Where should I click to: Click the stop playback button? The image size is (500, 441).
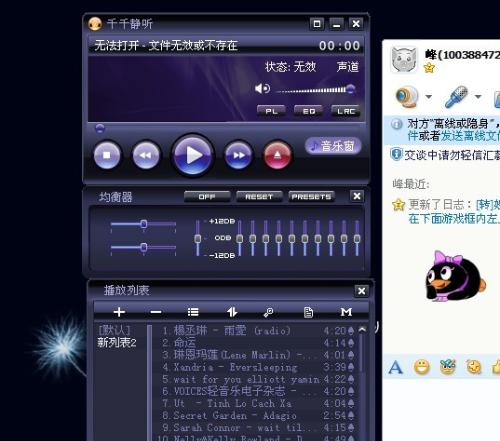click(107, 155)
